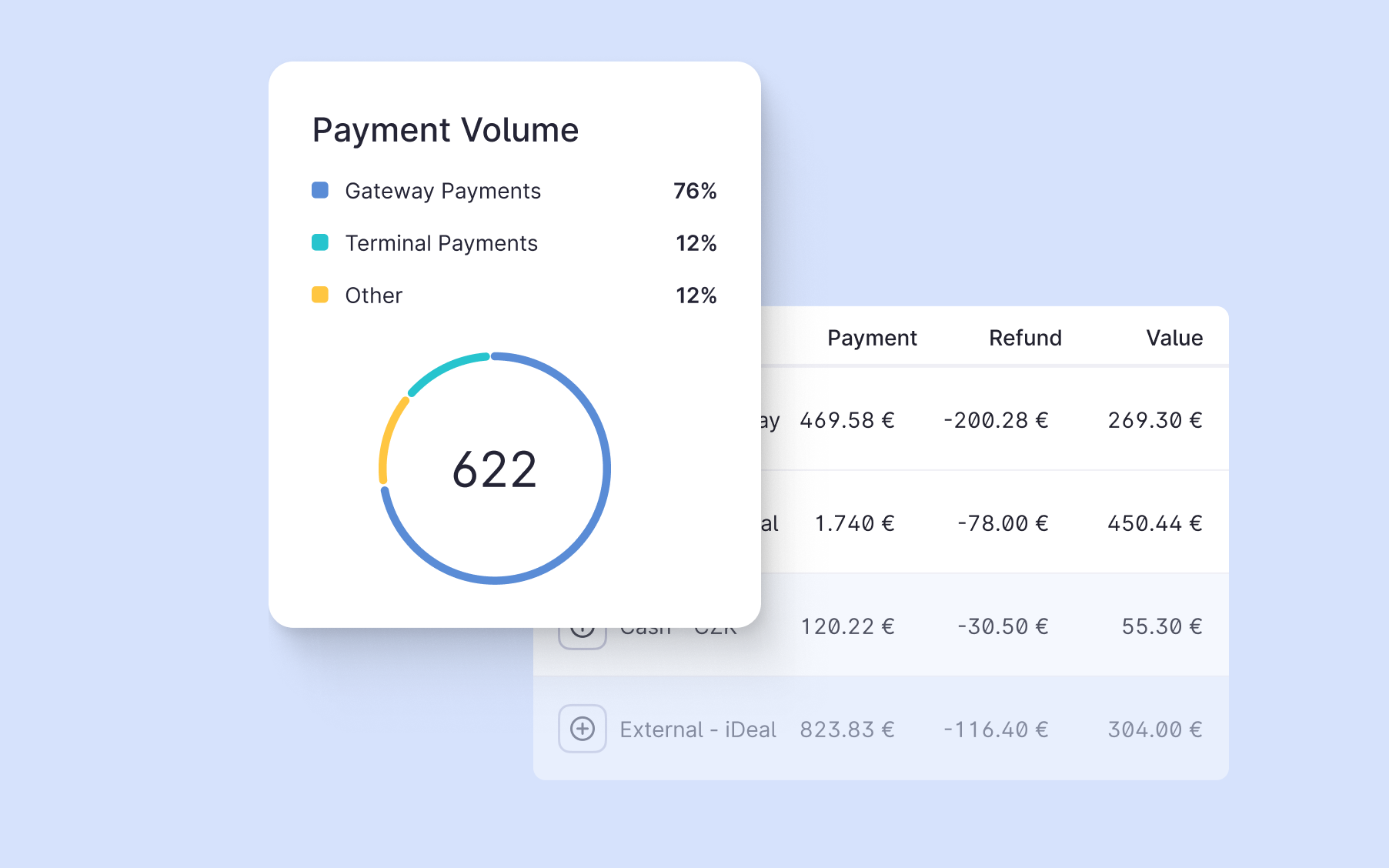Expand the External - iDeal row plus icon
Screen dimensions: 1389x868
pos(583,729)
